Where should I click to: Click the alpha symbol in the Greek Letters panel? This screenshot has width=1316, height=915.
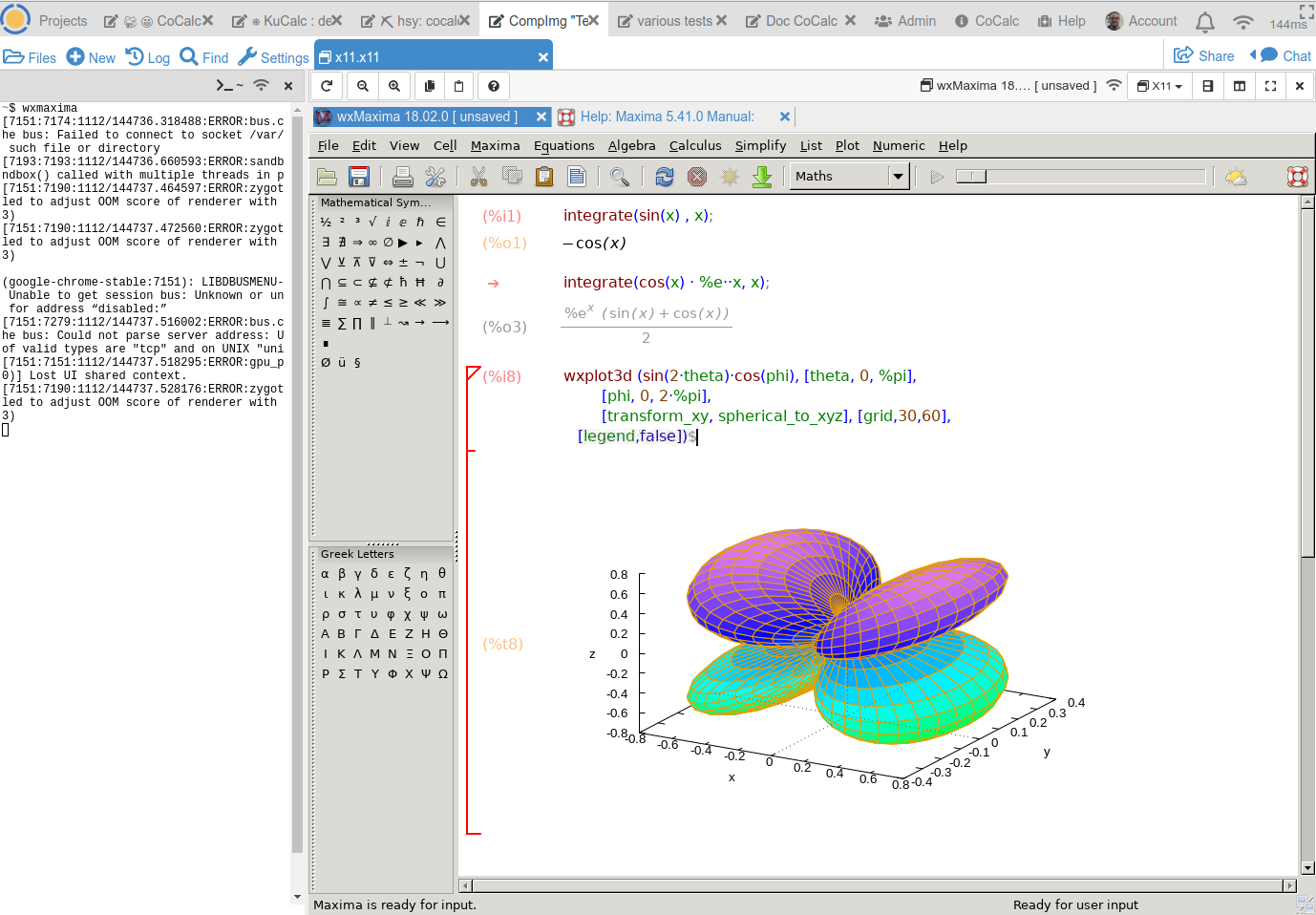click(325, 573)
